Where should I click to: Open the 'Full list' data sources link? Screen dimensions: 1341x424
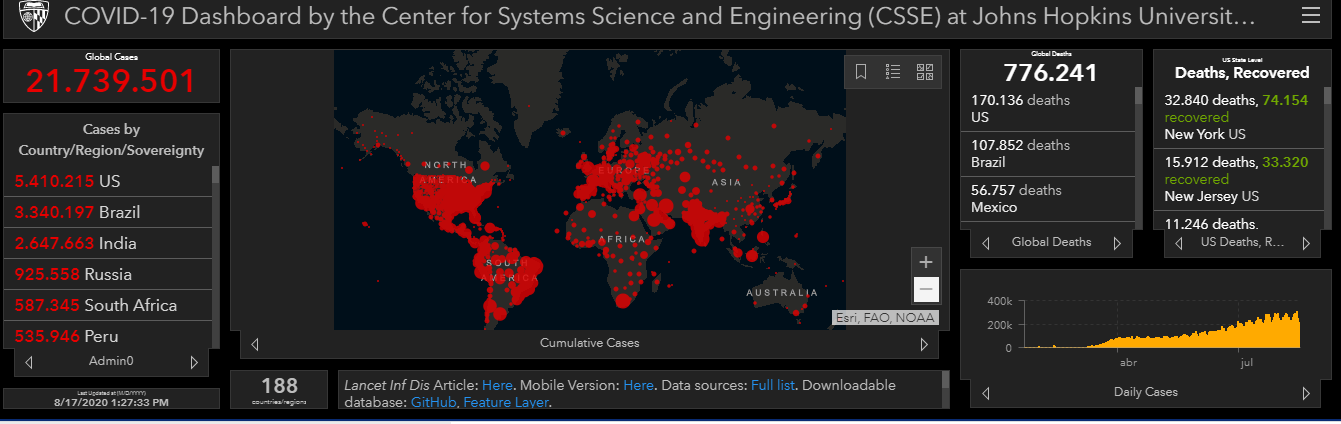pyautogui.click(x=773, y=385)
